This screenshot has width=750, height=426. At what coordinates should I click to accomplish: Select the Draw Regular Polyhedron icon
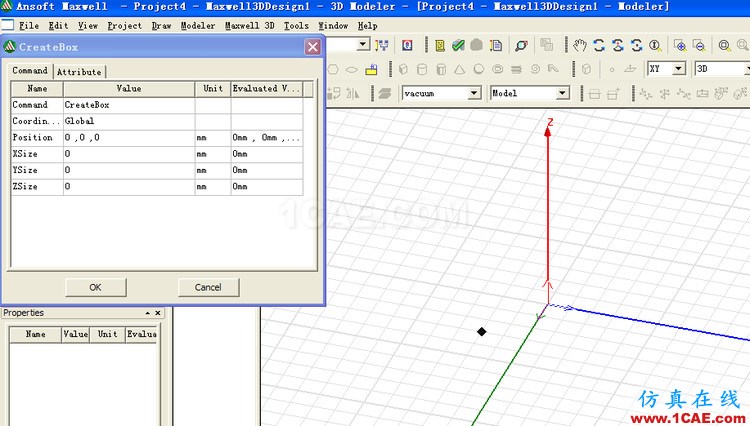[x=441, y=69]
